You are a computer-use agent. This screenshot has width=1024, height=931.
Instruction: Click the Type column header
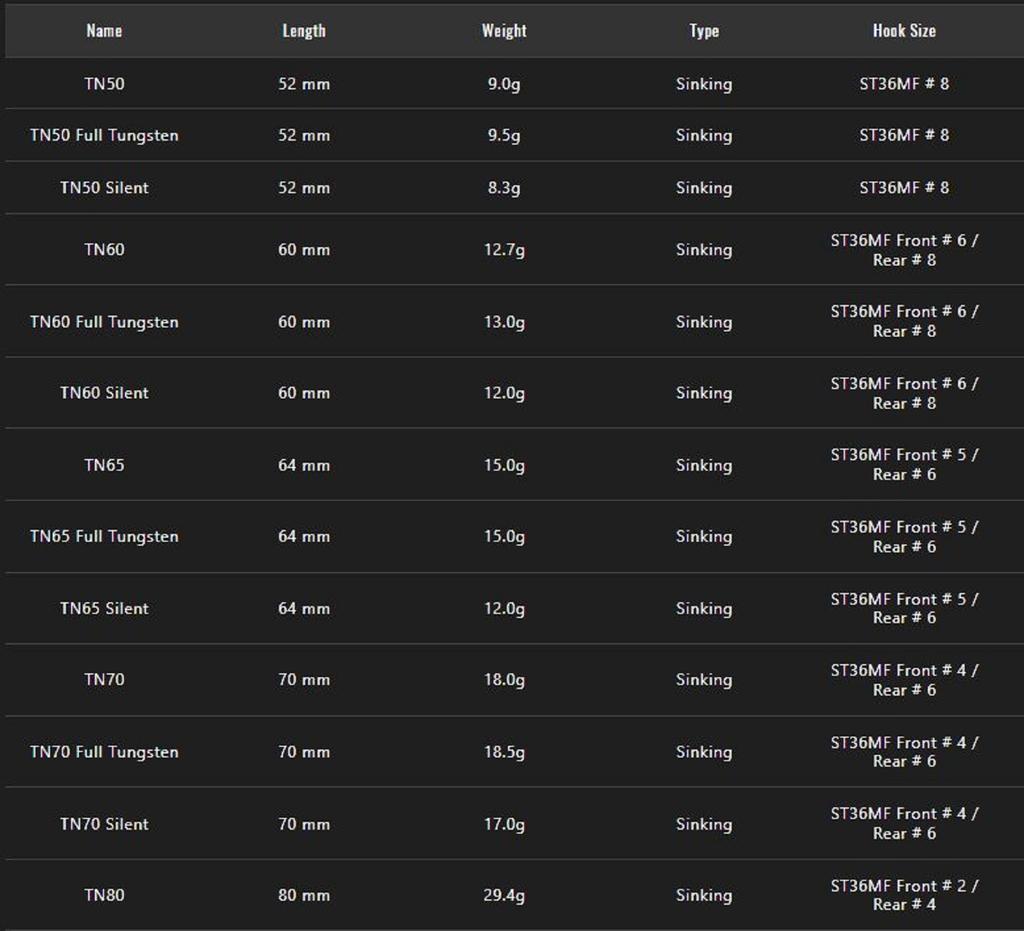coord(704,31)
